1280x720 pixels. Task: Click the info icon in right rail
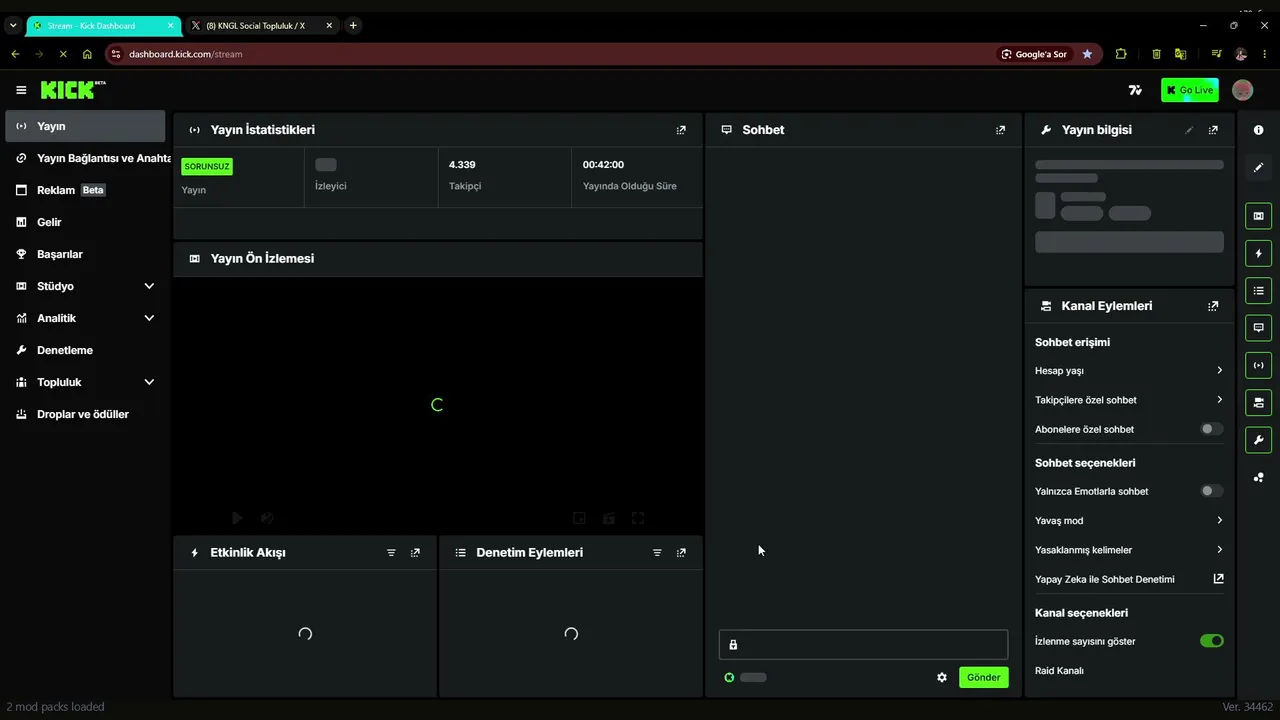click(x=1258, y=130)
